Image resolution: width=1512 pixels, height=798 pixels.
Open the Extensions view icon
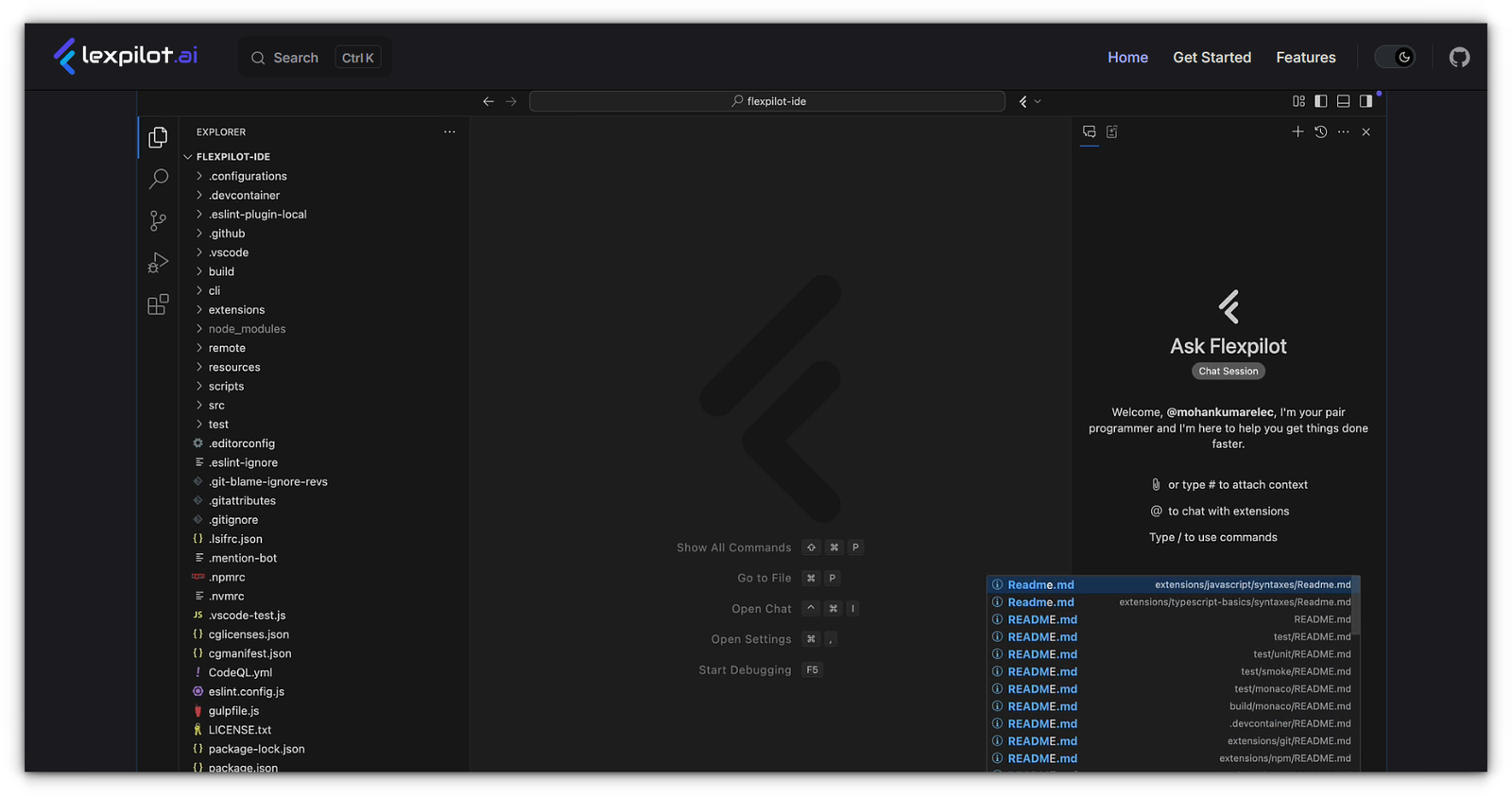[158, 304]
